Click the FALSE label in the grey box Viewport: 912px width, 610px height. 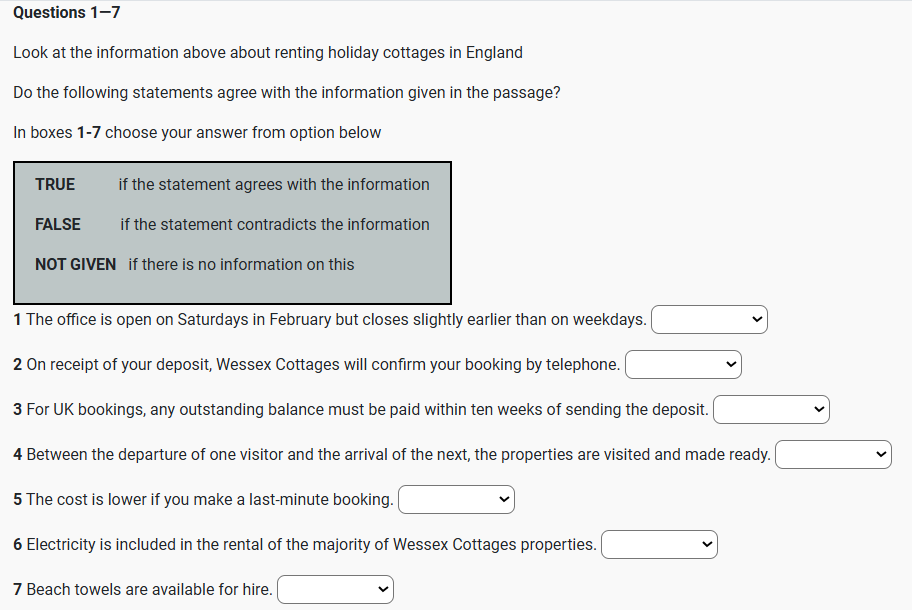coord(58,225)
